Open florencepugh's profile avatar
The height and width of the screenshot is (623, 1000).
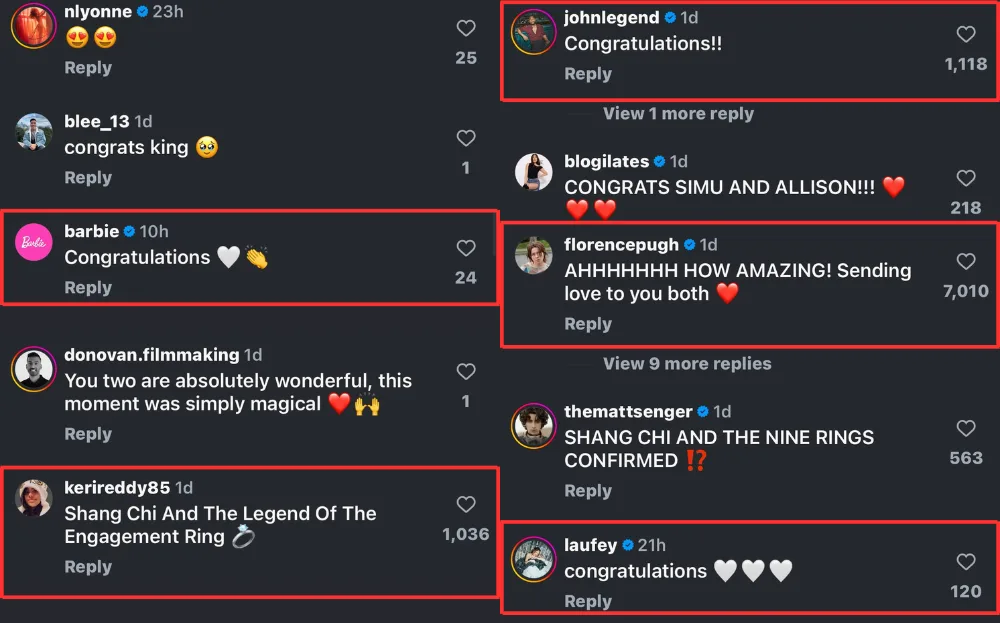coord(534,257)
